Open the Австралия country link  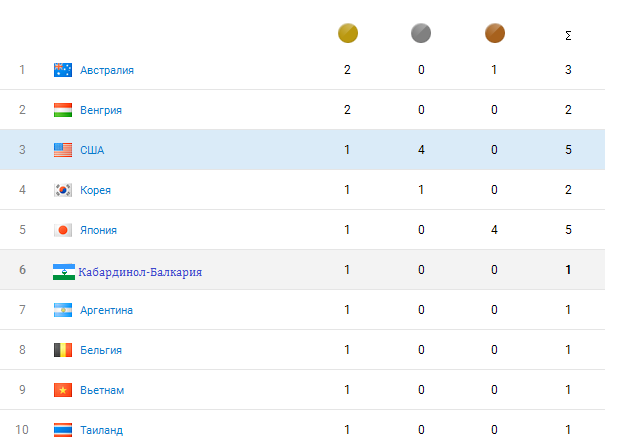coord(107,70)
